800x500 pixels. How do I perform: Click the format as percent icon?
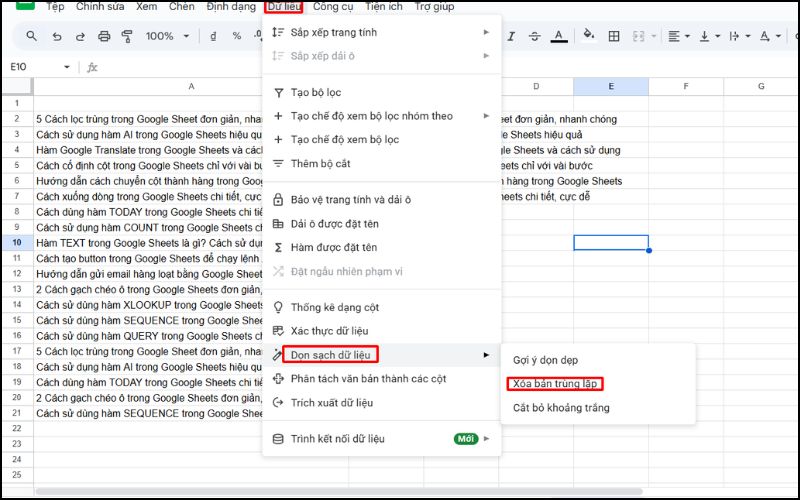tap(237, 36)
